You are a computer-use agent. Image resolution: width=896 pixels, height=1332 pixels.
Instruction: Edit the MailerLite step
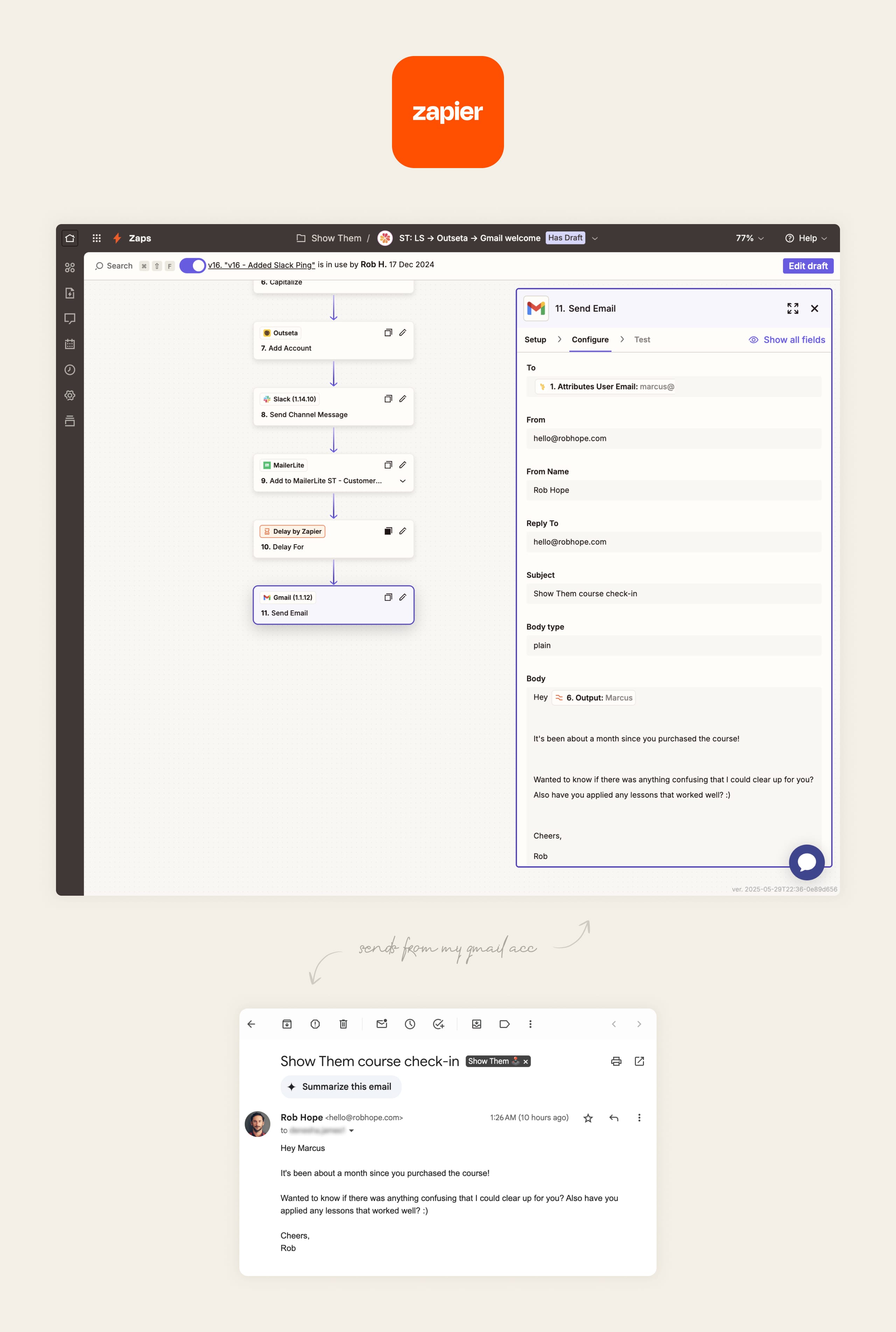(402, 465)
